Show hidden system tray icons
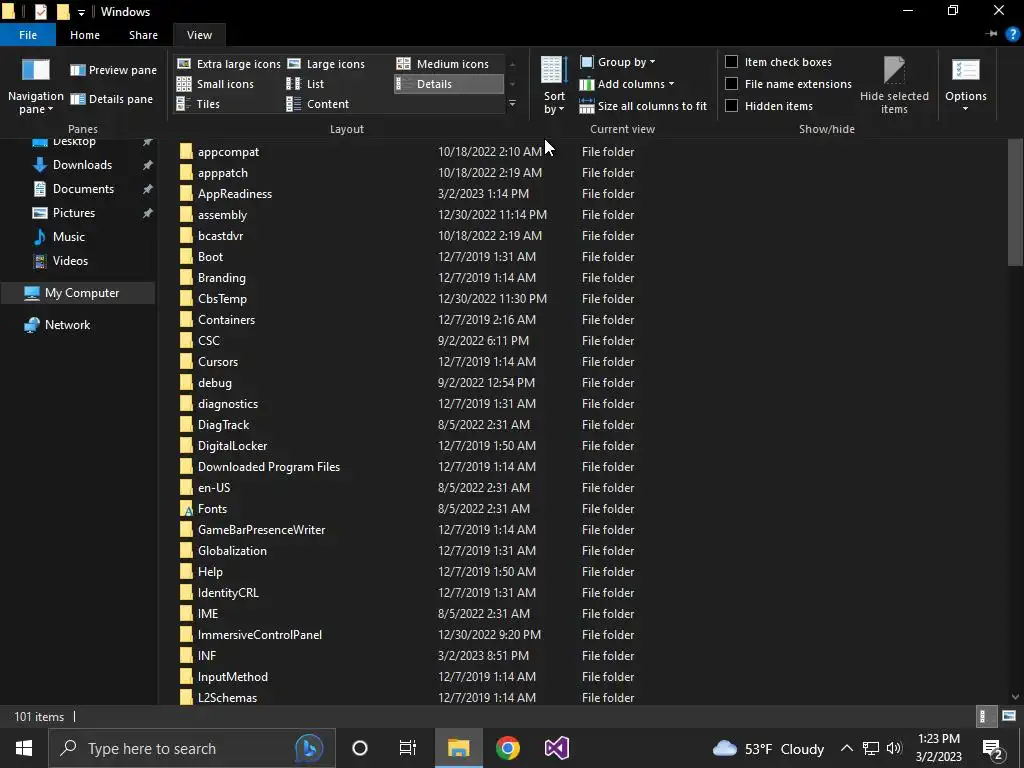This screenshot has height=768, width=1024. point(846,748)
